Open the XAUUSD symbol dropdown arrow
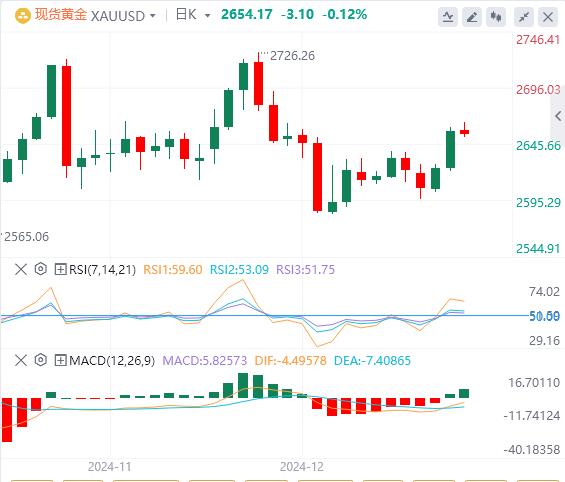The height and width of the screenshot is (482, 565). [153, 16]
